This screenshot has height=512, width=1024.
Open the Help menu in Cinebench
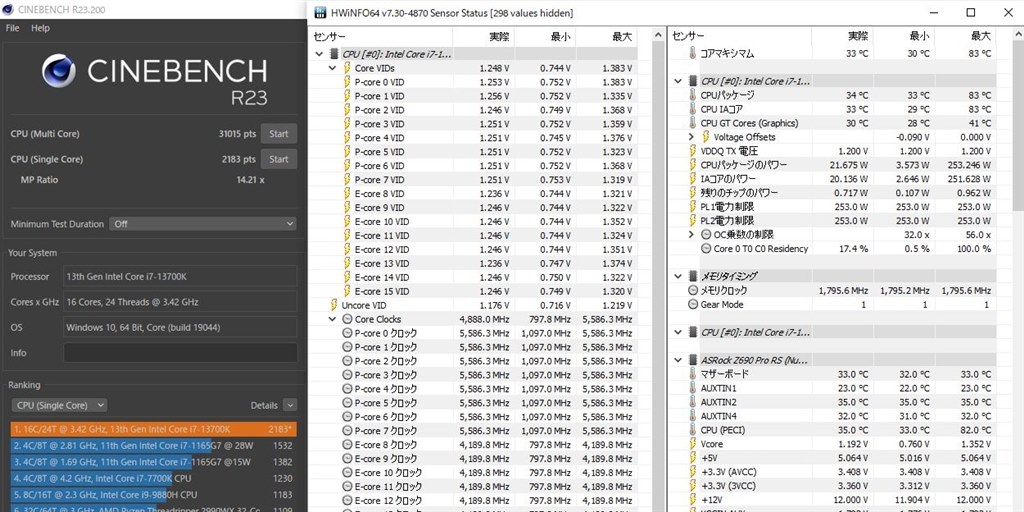[40, 28]
